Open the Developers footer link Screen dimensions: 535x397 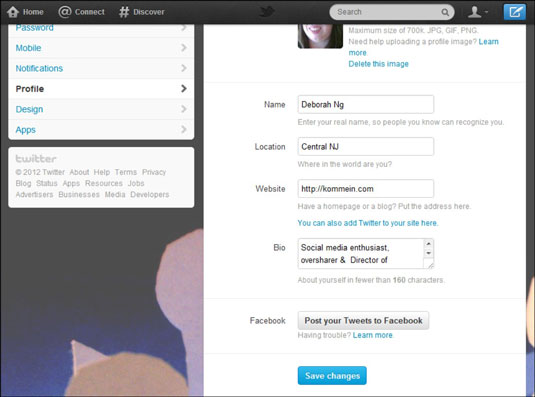(x=149, y=195)
